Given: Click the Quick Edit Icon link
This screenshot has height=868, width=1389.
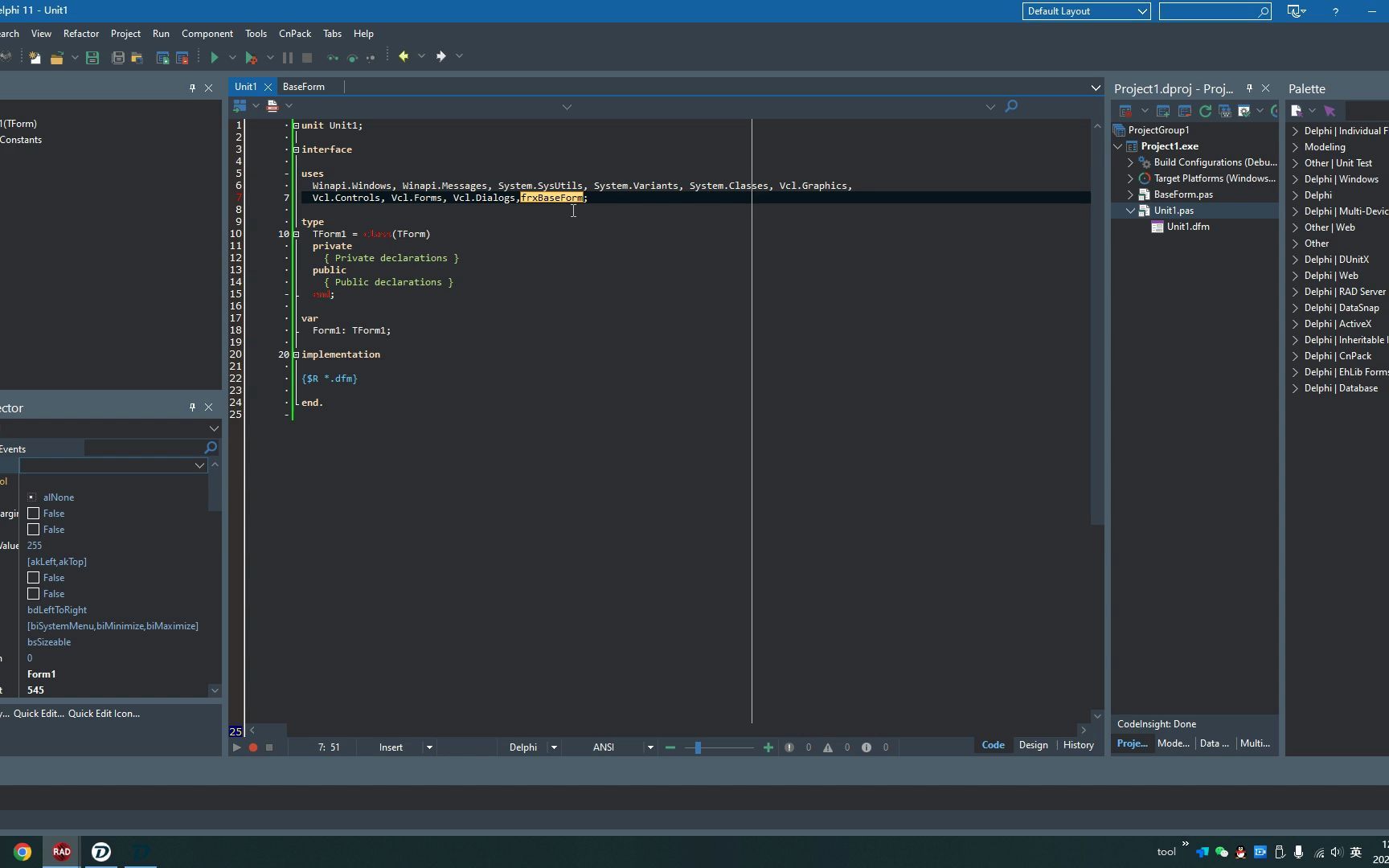Looking at the screenshot, I should point(104,714).
